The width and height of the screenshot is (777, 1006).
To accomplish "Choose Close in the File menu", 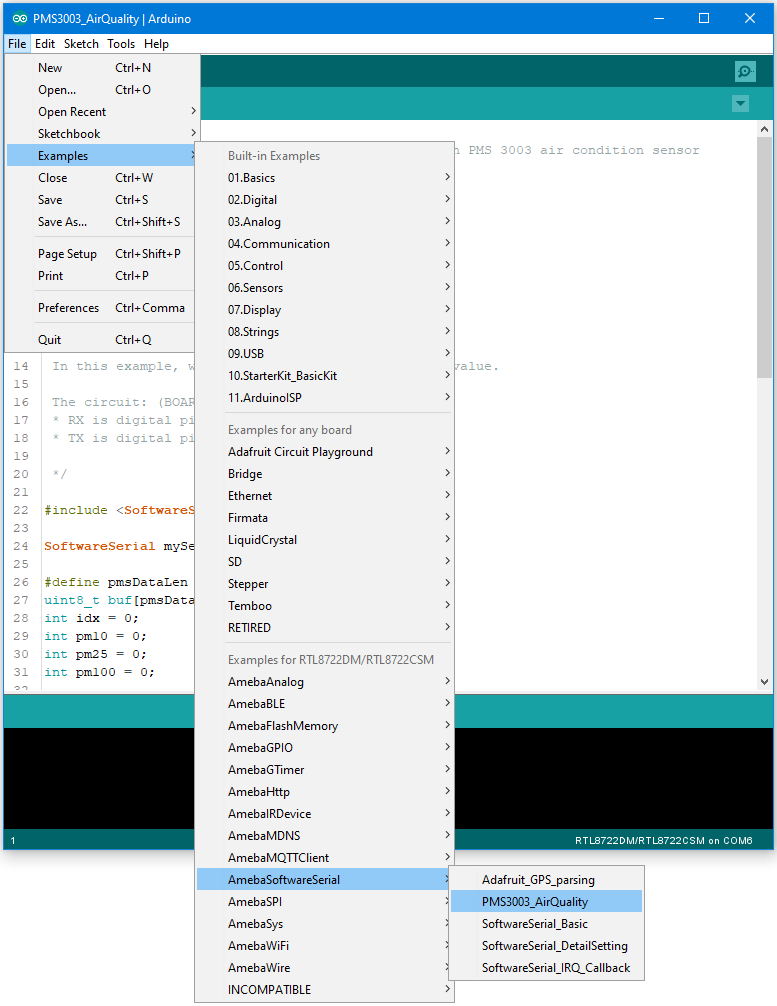I will click(x=101, y=178).
